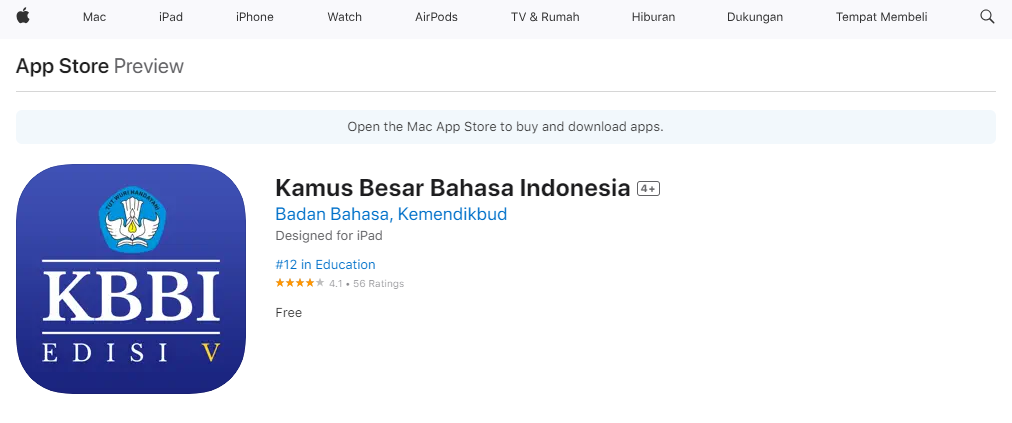
Task: Open the search magnifier icon
Action: coord(987,17)
